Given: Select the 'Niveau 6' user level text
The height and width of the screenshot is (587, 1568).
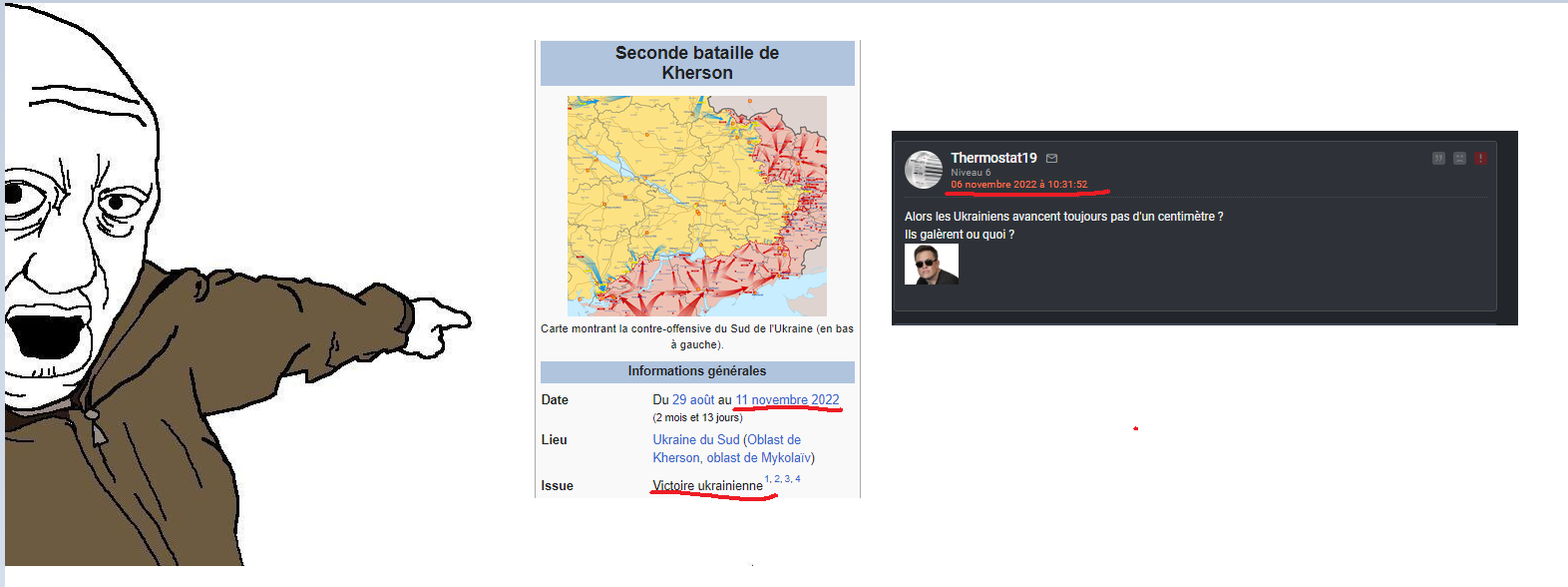Looking at the screenshot, I should click(x=971, y=173).
